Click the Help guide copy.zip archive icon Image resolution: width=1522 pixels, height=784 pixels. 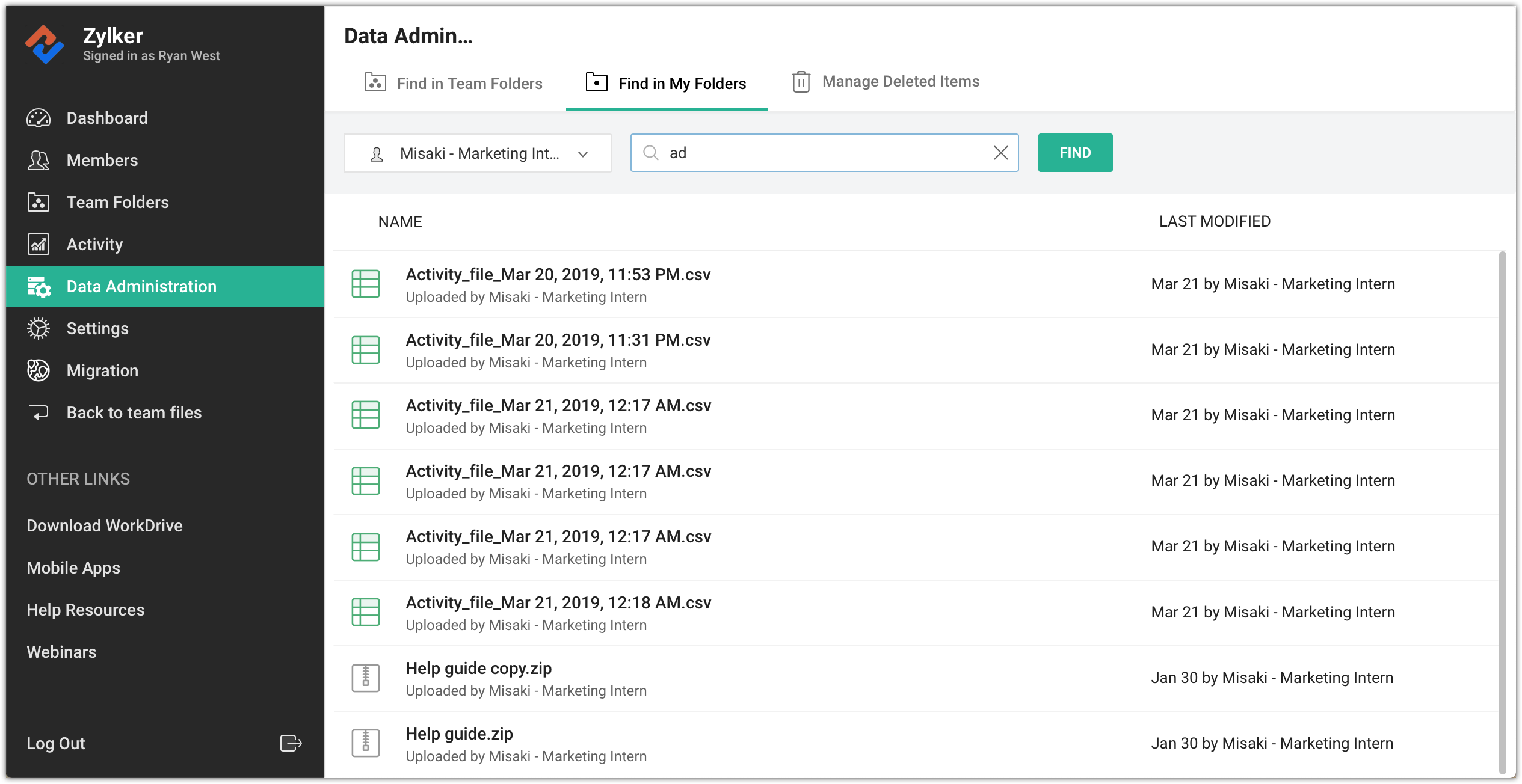(366, 678)
